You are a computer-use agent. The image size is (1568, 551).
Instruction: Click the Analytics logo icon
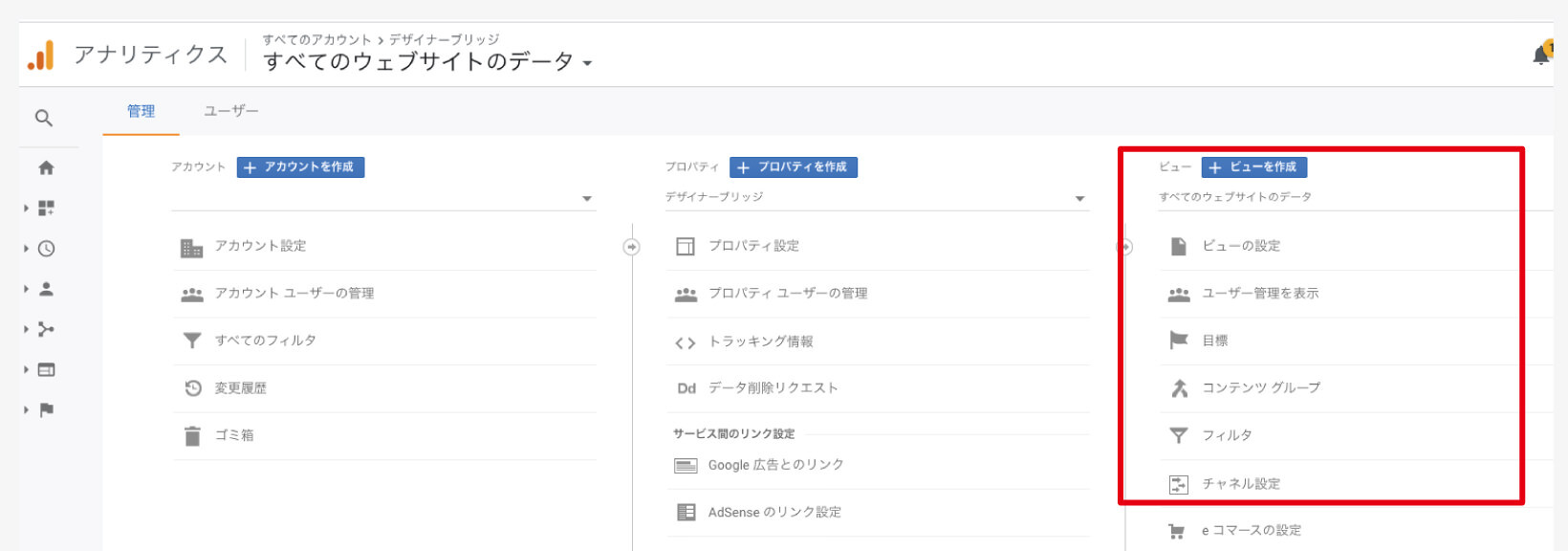(x=41, y=55)
